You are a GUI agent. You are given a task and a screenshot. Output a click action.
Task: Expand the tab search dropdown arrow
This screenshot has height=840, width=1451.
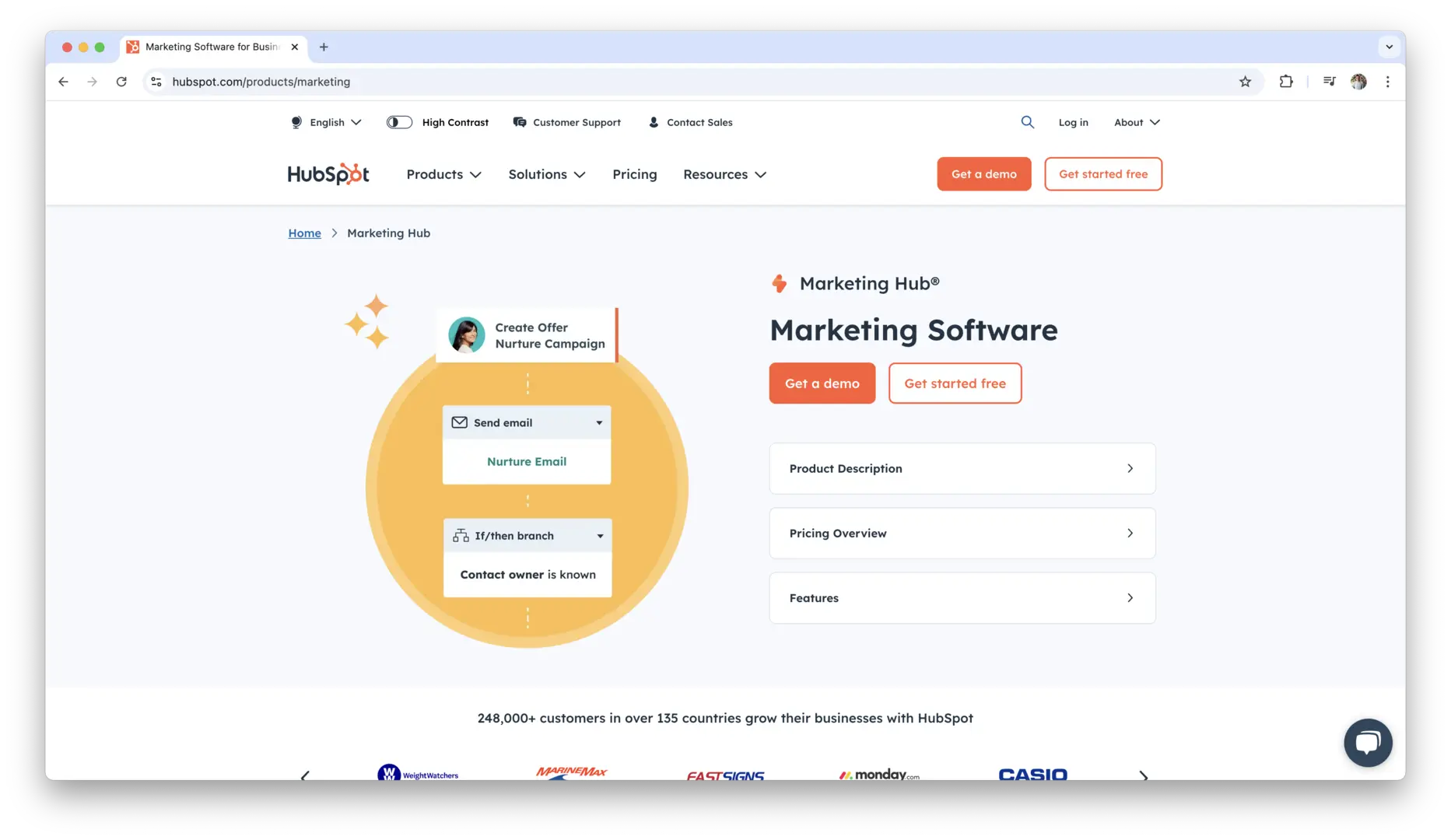point(1389,47)
